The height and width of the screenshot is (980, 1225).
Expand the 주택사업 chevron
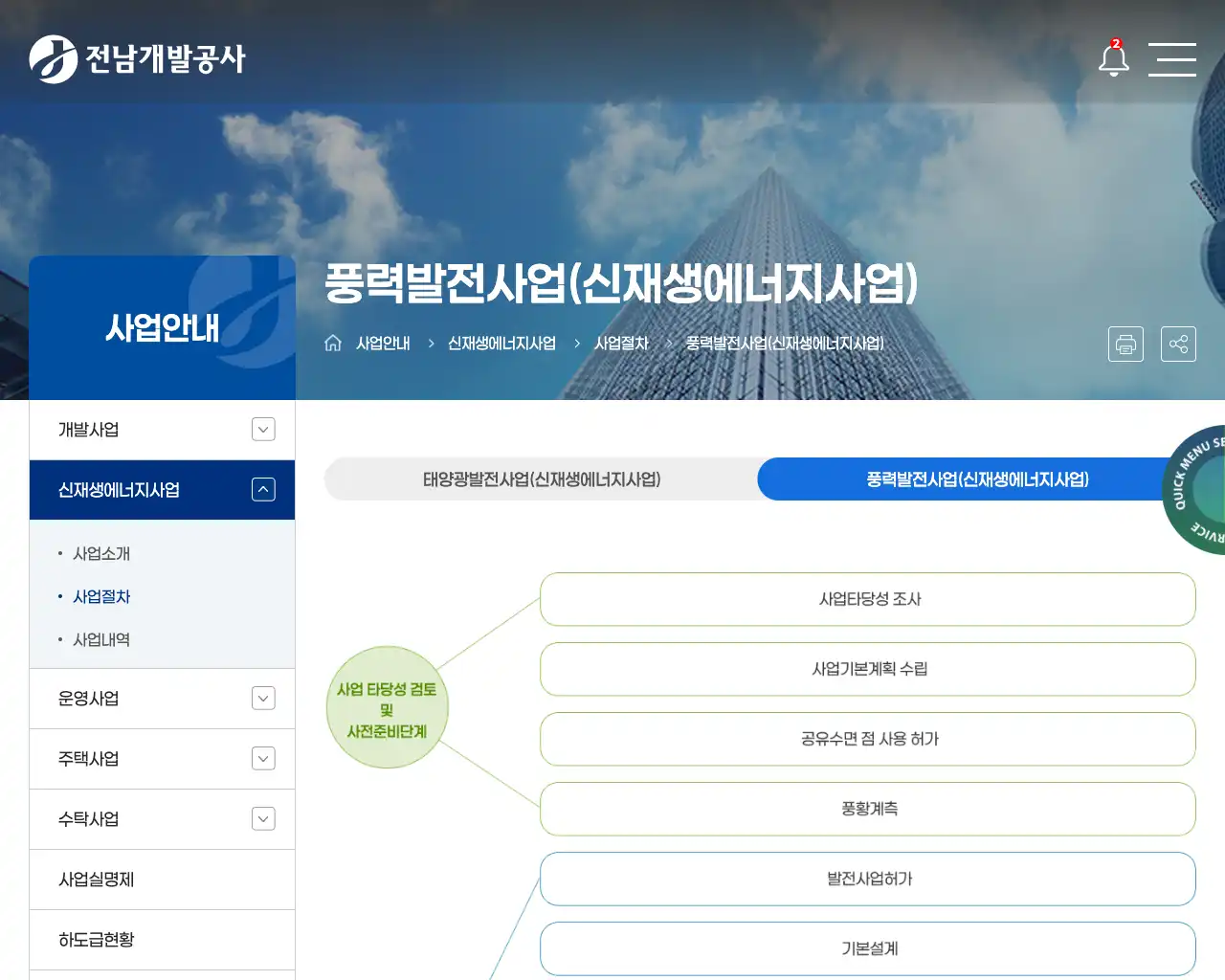click(x=263, y=759)
